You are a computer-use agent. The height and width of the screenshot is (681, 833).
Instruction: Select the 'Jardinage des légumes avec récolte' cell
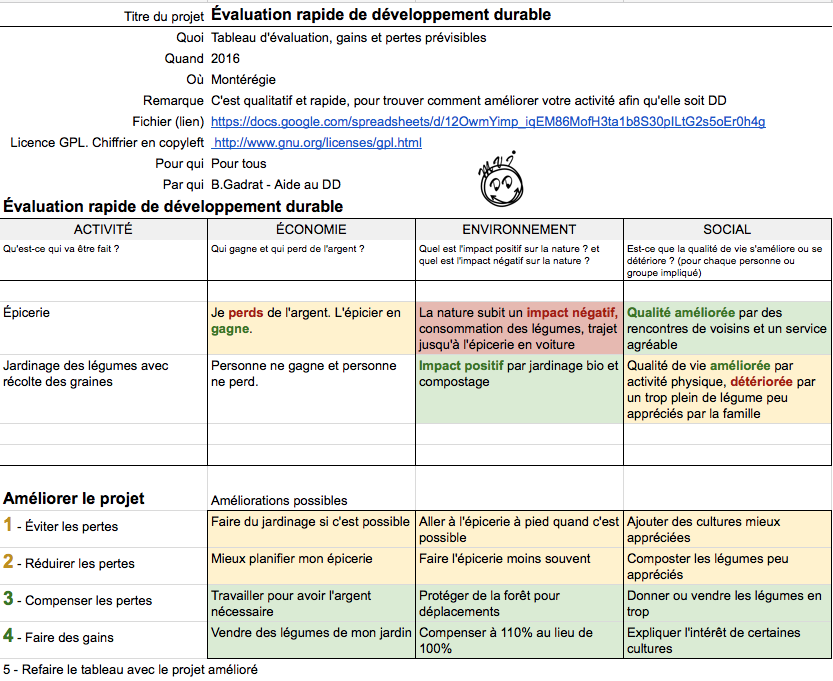point(104,389)
